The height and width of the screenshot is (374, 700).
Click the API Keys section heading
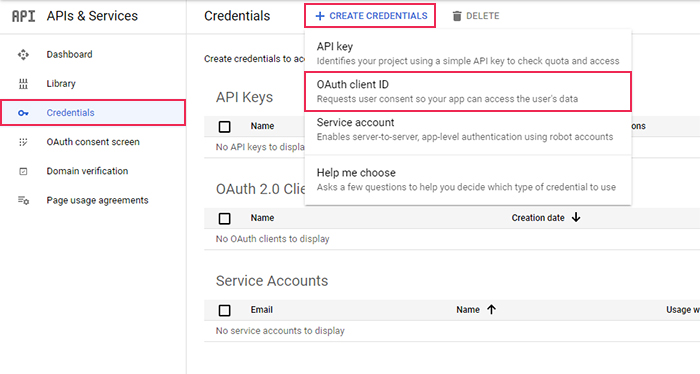[244, 97]
